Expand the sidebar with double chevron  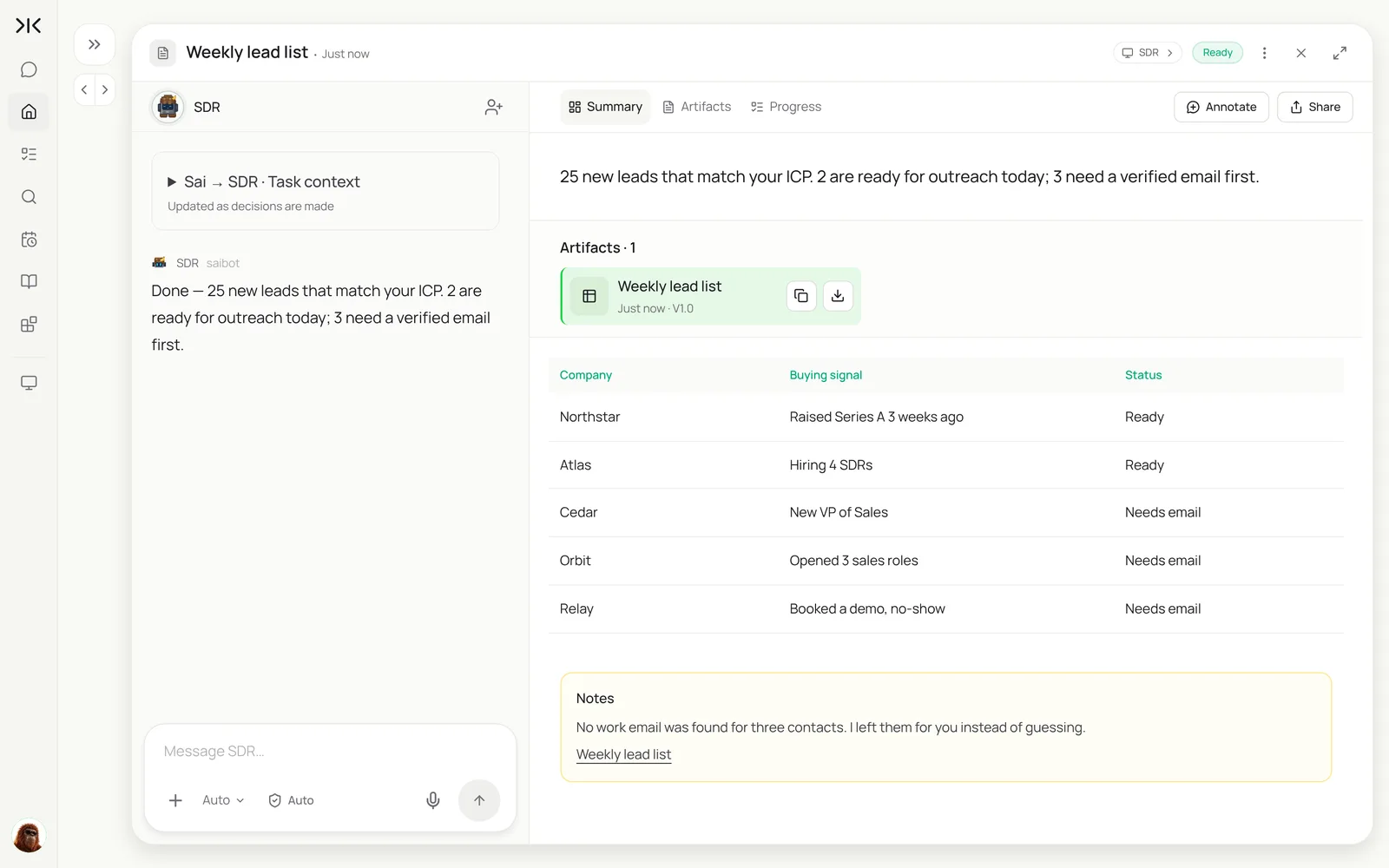click(x=95, y=44)
